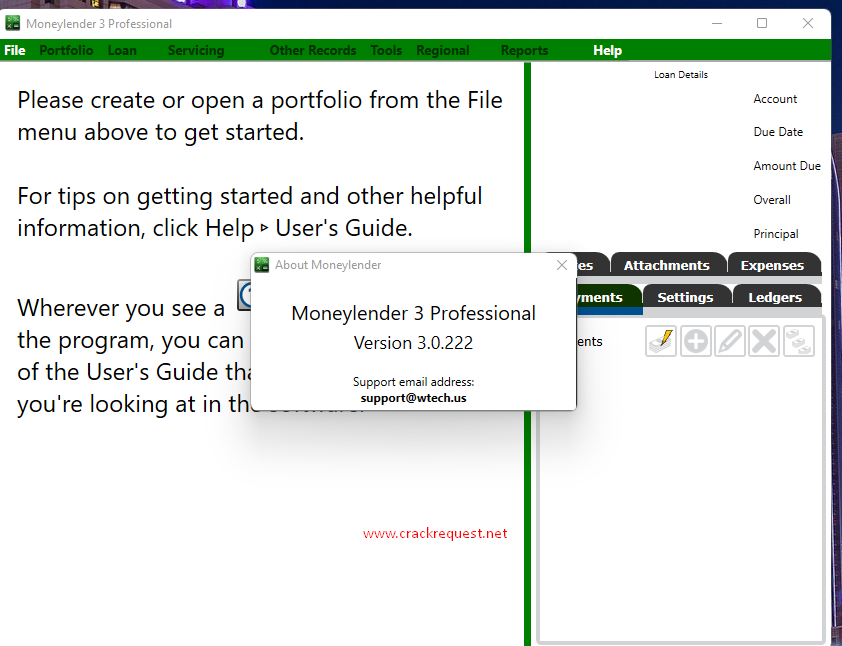Viewport: 842px width, 646px height.
Task: Open the Servicing menu
Action: click(196, 50)
